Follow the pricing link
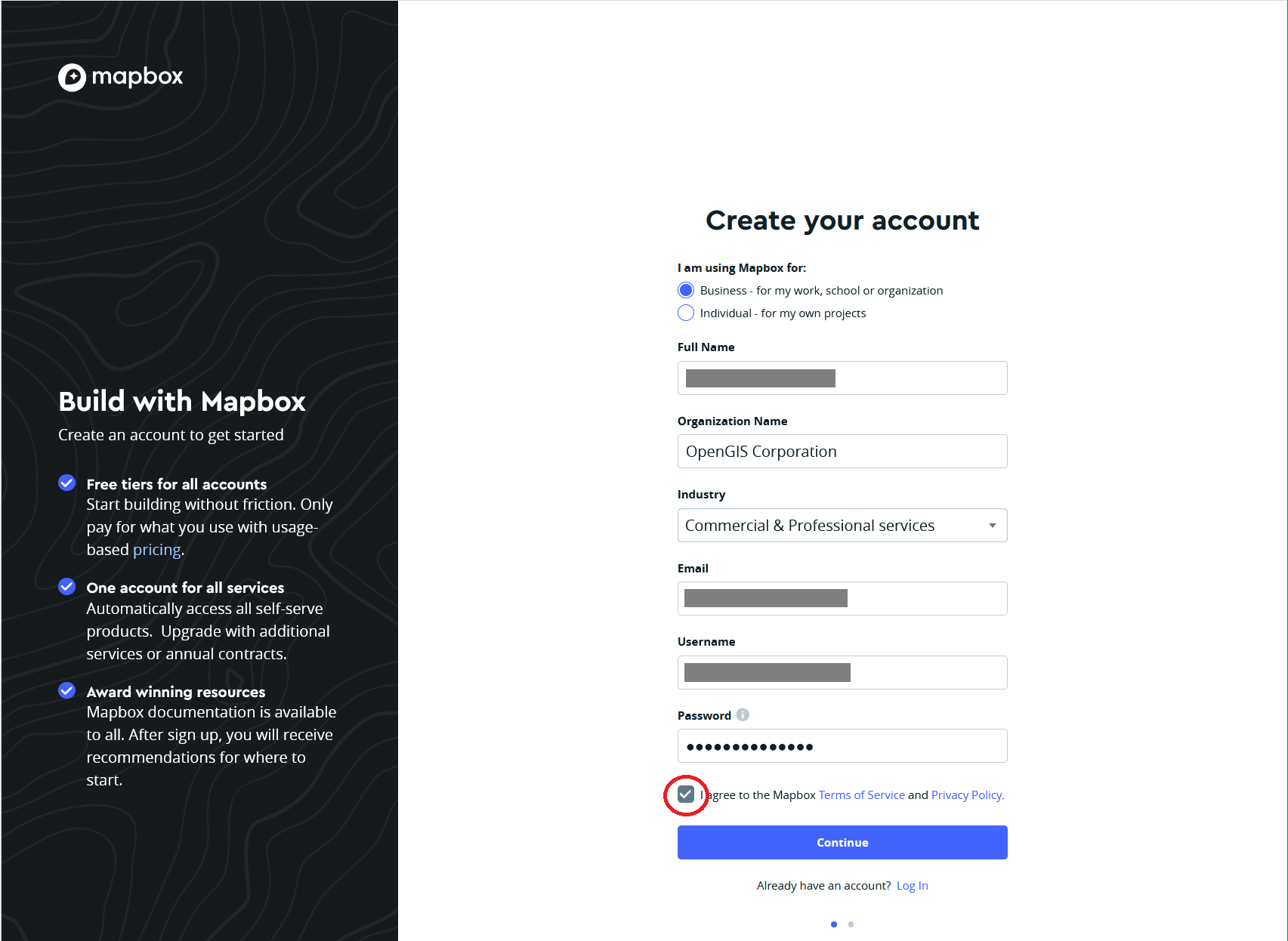This screenshot has width=1288, height=941. [156, 550]
